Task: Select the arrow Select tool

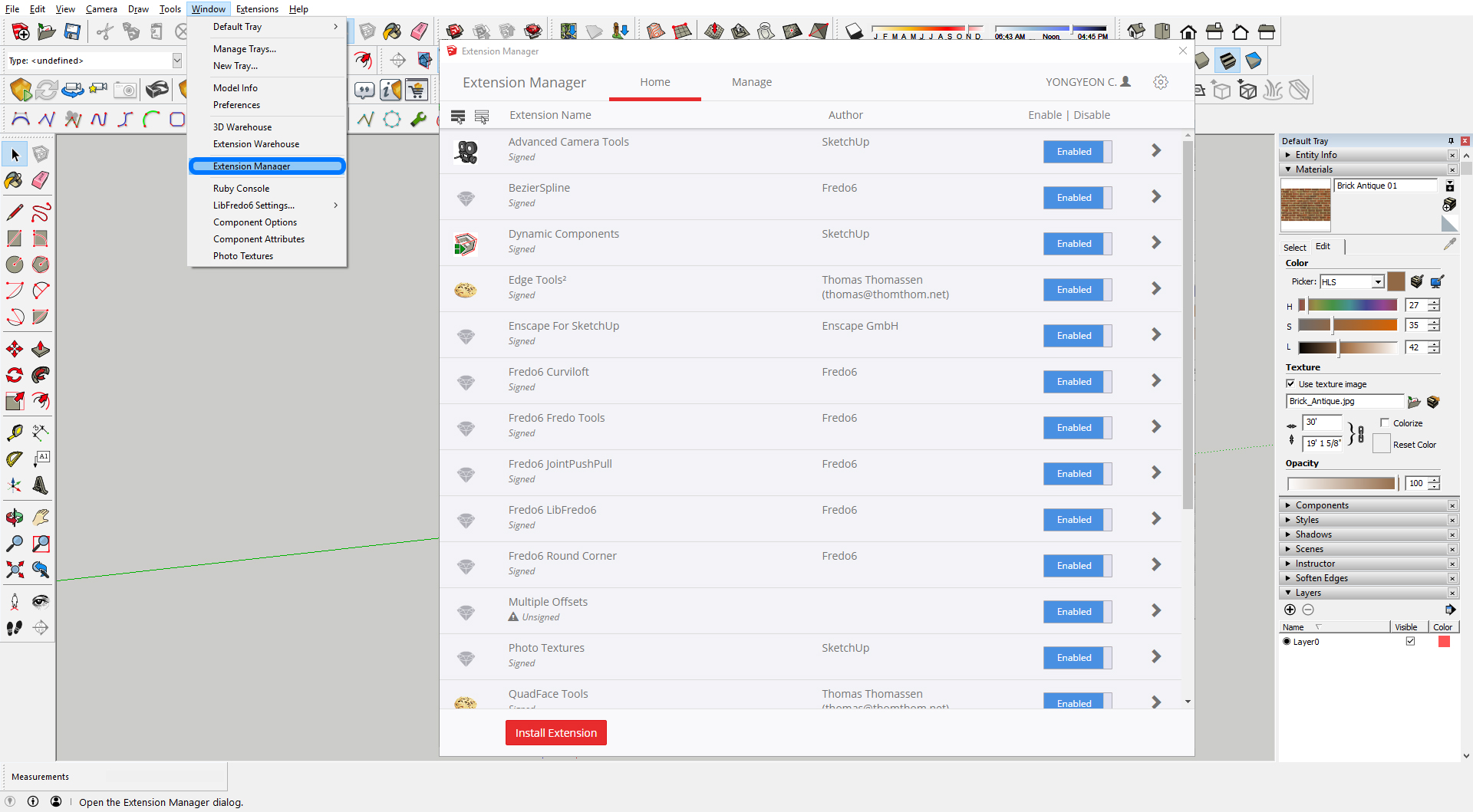Action: tap(15, 155)
